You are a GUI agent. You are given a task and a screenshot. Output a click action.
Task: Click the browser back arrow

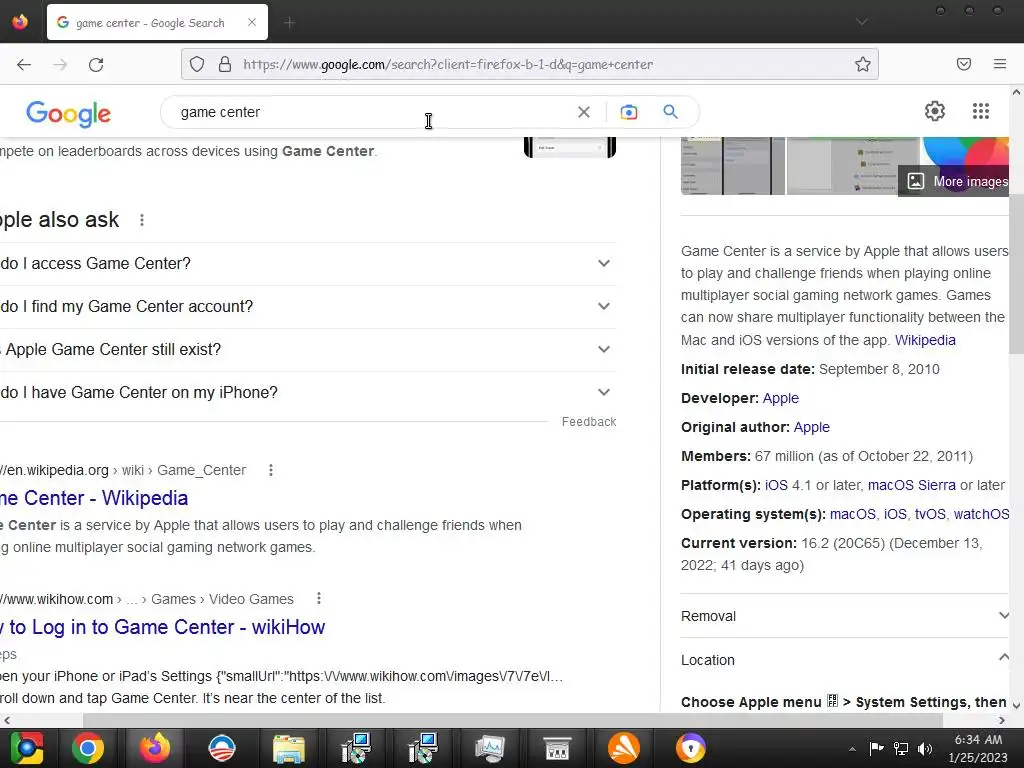click(24, 64)
